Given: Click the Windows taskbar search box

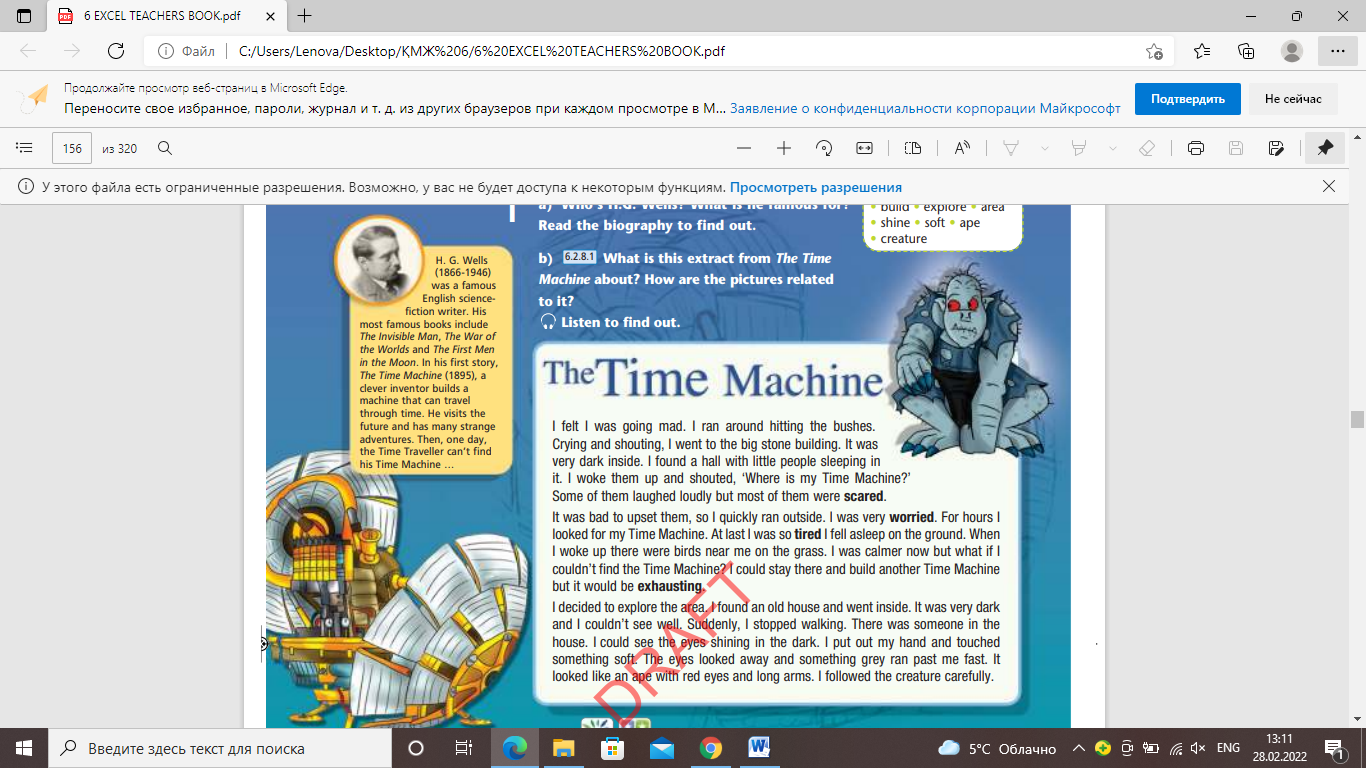Looking at the screenshot, I should coord(220,748).
